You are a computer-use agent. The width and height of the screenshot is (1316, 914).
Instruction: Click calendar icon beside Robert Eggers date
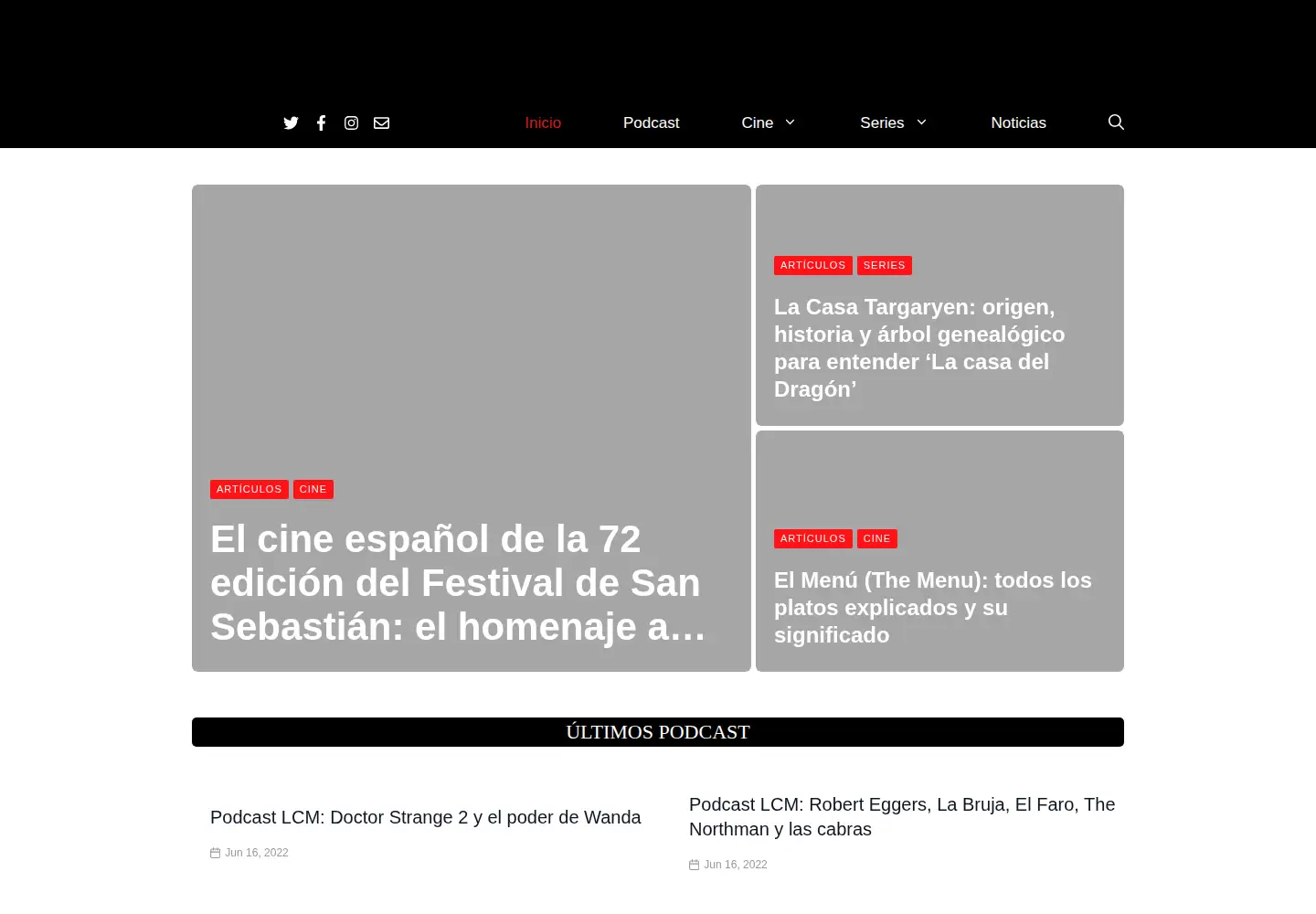point(695,865)
